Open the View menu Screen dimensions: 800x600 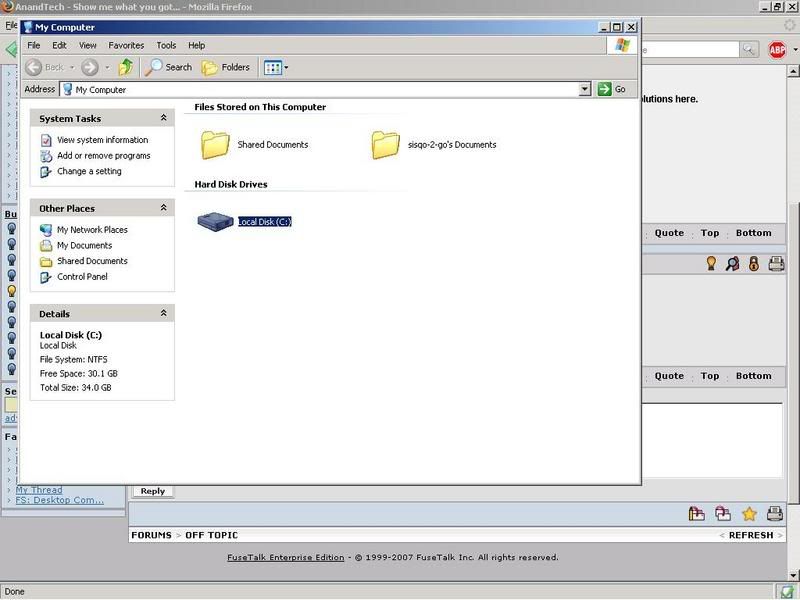tap(87, 45)
